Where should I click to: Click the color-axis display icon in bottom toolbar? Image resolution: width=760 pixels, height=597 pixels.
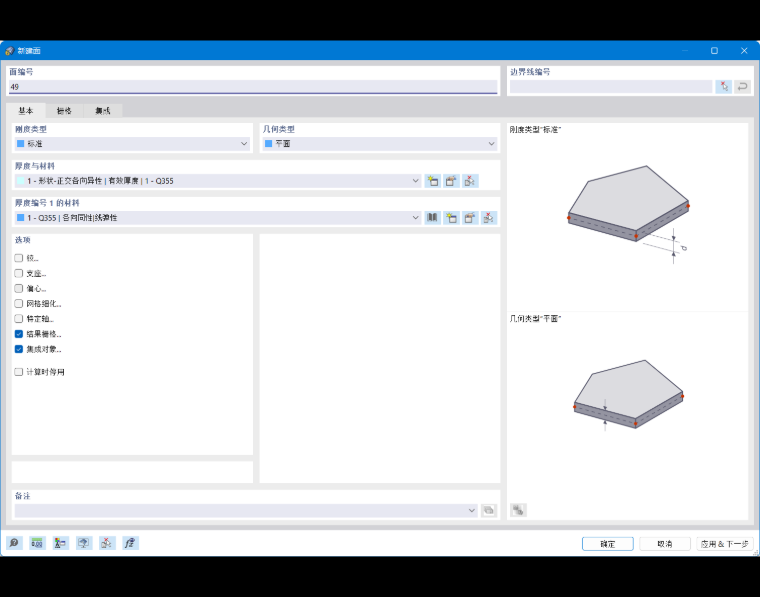click(61, 543)
